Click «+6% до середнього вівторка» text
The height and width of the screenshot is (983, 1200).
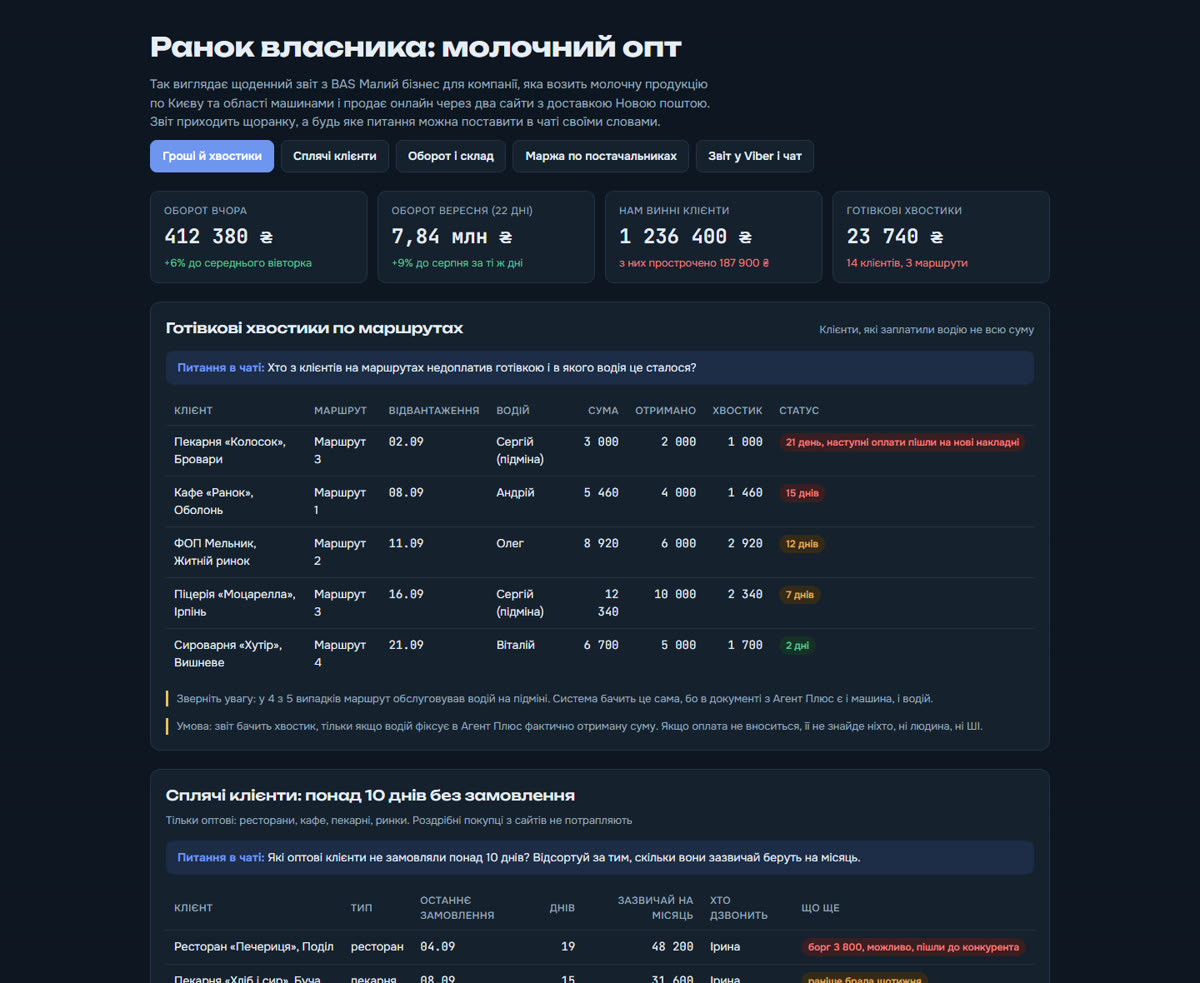238,263
